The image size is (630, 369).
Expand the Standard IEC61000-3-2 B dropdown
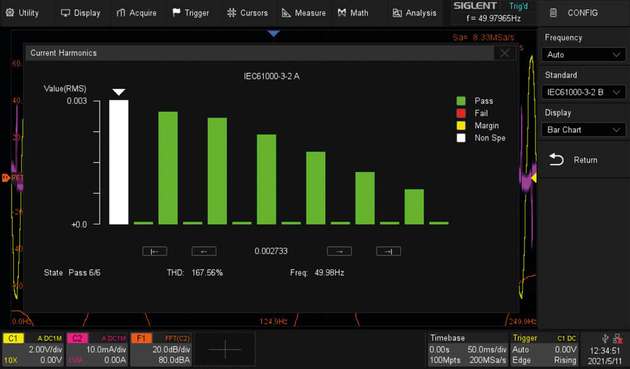click(583, 92)
